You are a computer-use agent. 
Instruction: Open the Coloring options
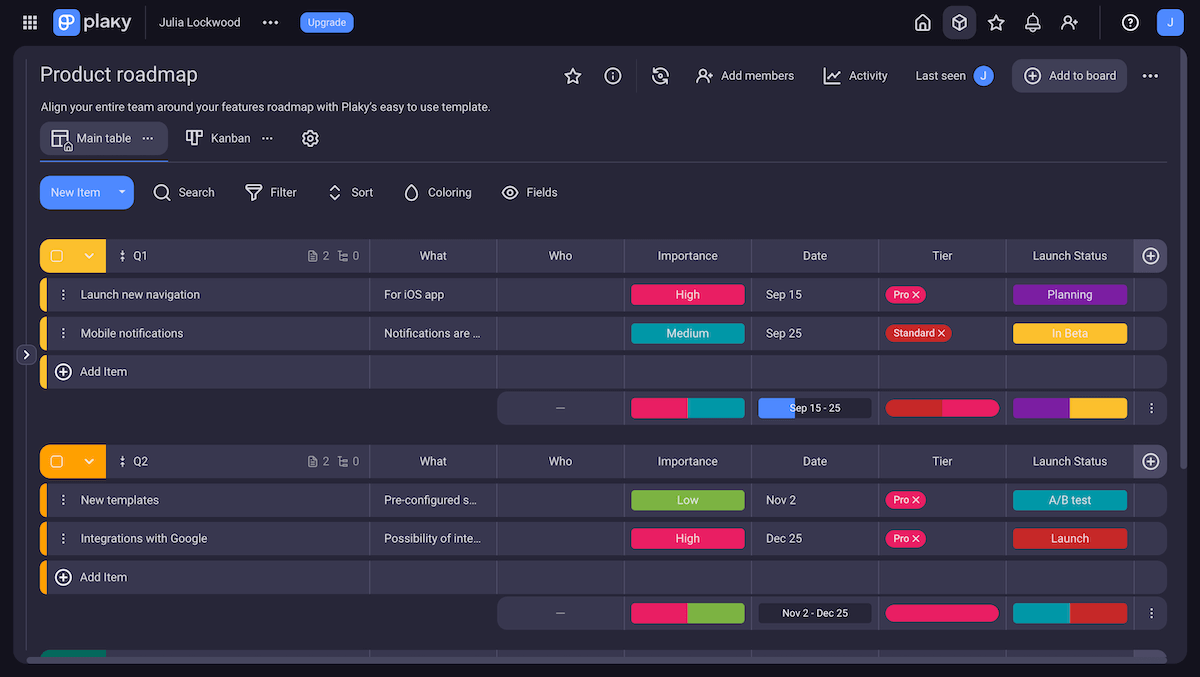tap(437, 192)
